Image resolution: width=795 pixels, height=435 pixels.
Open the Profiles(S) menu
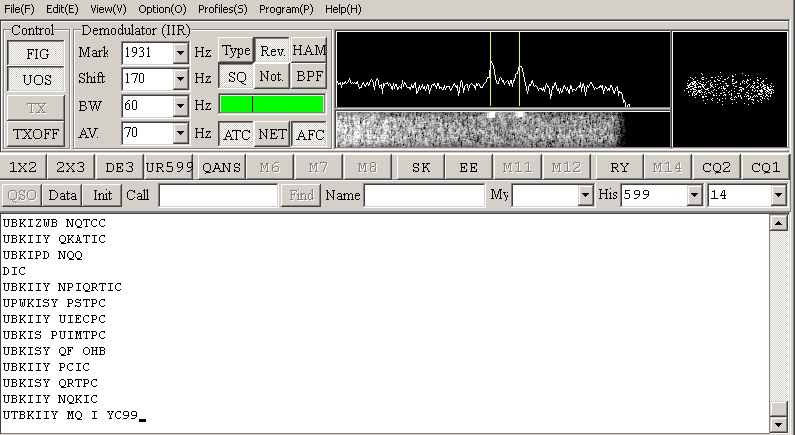point(223,9)
